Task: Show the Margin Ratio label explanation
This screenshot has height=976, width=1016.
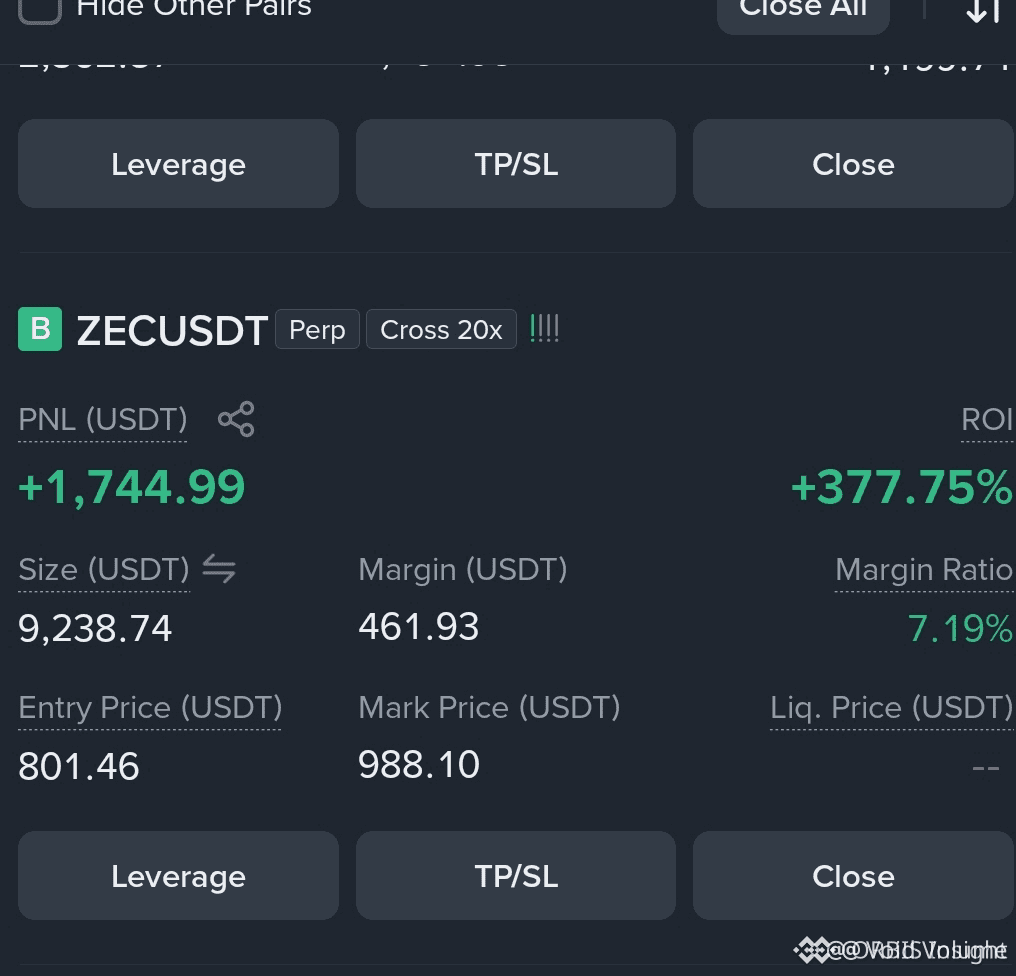Action: point(924,570)
